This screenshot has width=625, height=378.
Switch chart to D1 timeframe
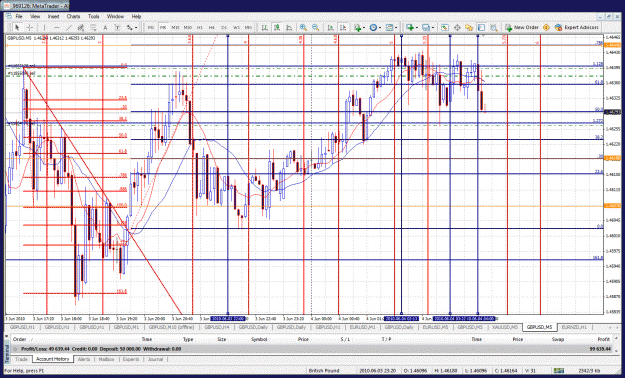tap(224, 28)
